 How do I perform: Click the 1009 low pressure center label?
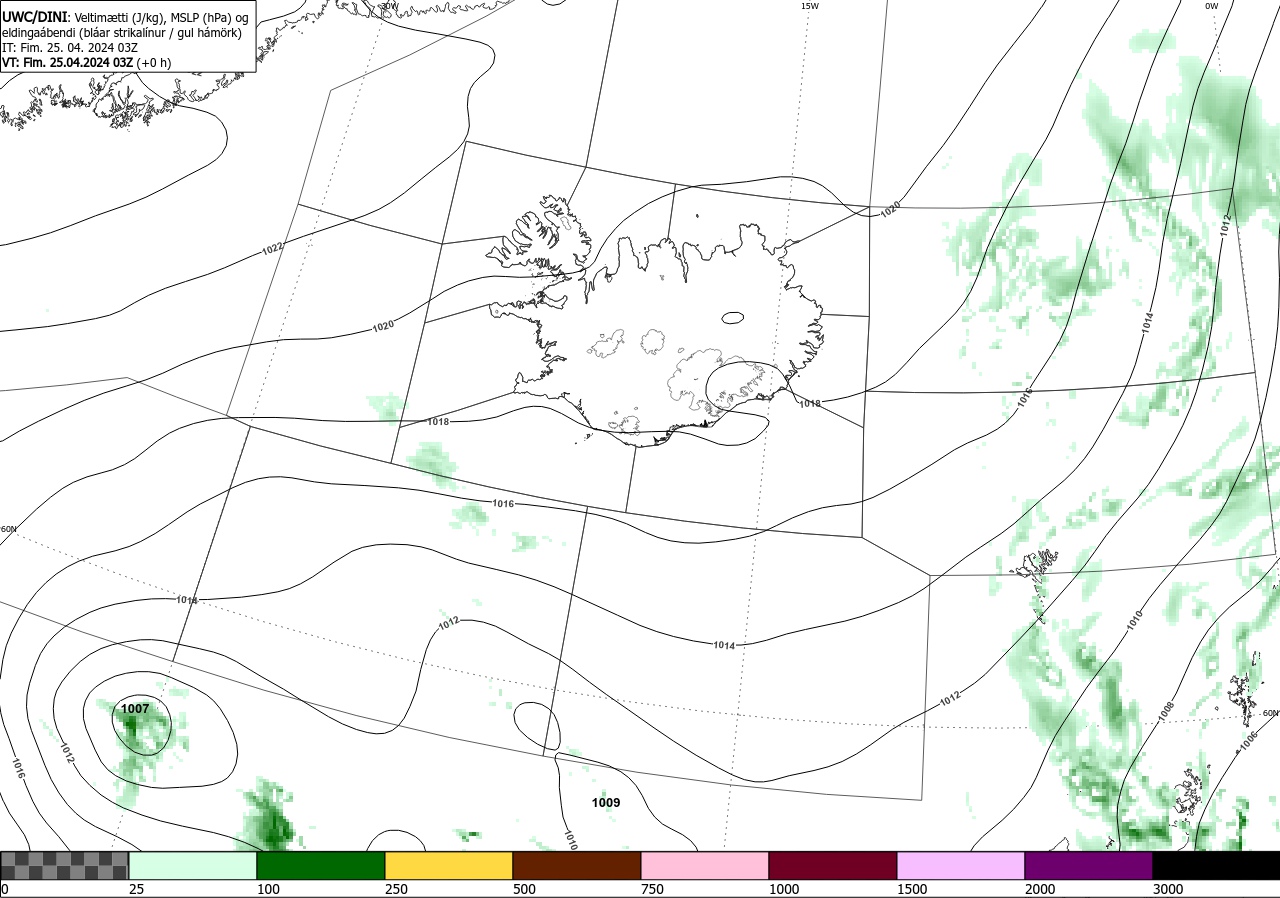606,803
